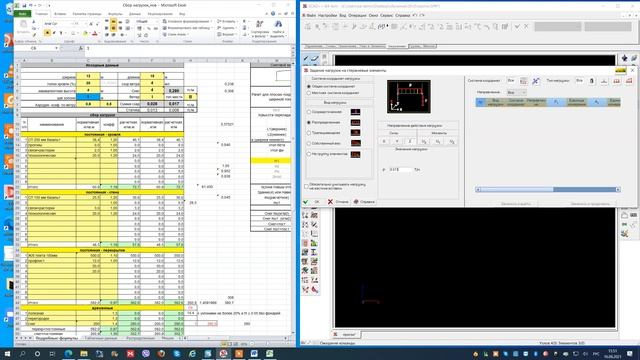The height and width of the screenshot is (360, 640).
Task: Switch to Excel Формулы ribbon tab
Action: [116, 14]
